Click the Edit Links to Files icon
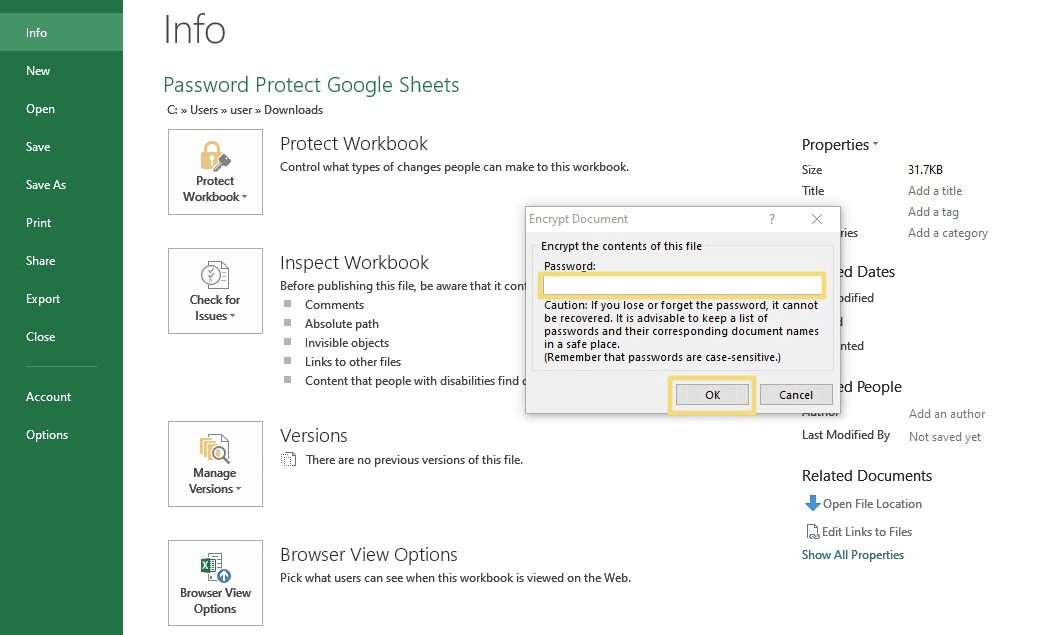Viewport: 1037px width, 635px height. point(812,532)
